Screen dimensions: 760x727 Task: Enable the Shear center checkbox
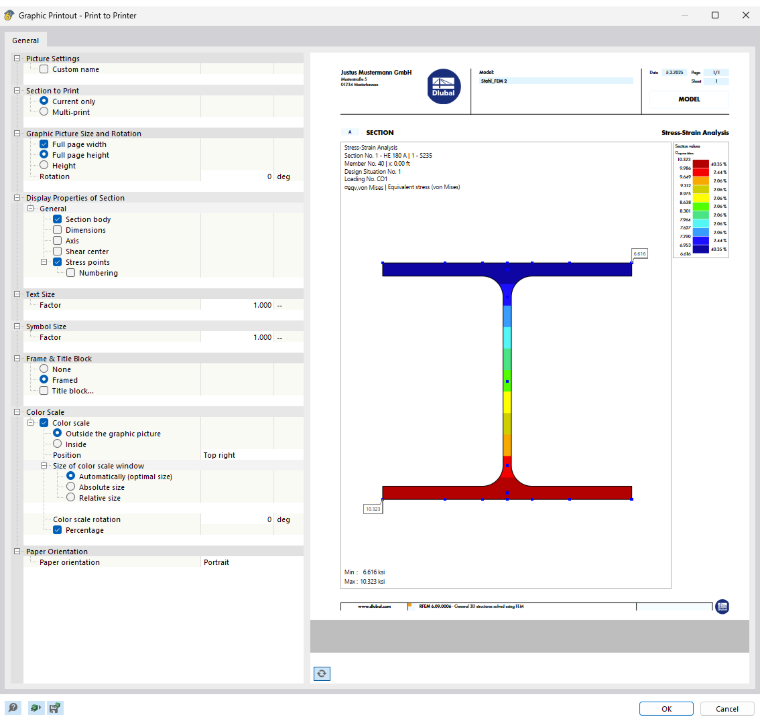(57, 251)
